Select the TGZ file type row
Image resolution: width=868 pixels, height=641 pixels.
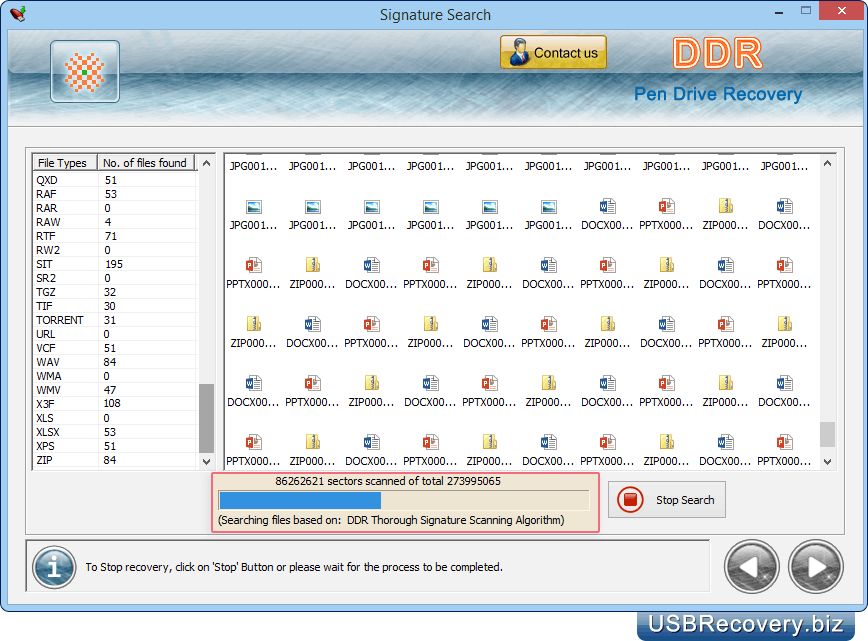115,292
